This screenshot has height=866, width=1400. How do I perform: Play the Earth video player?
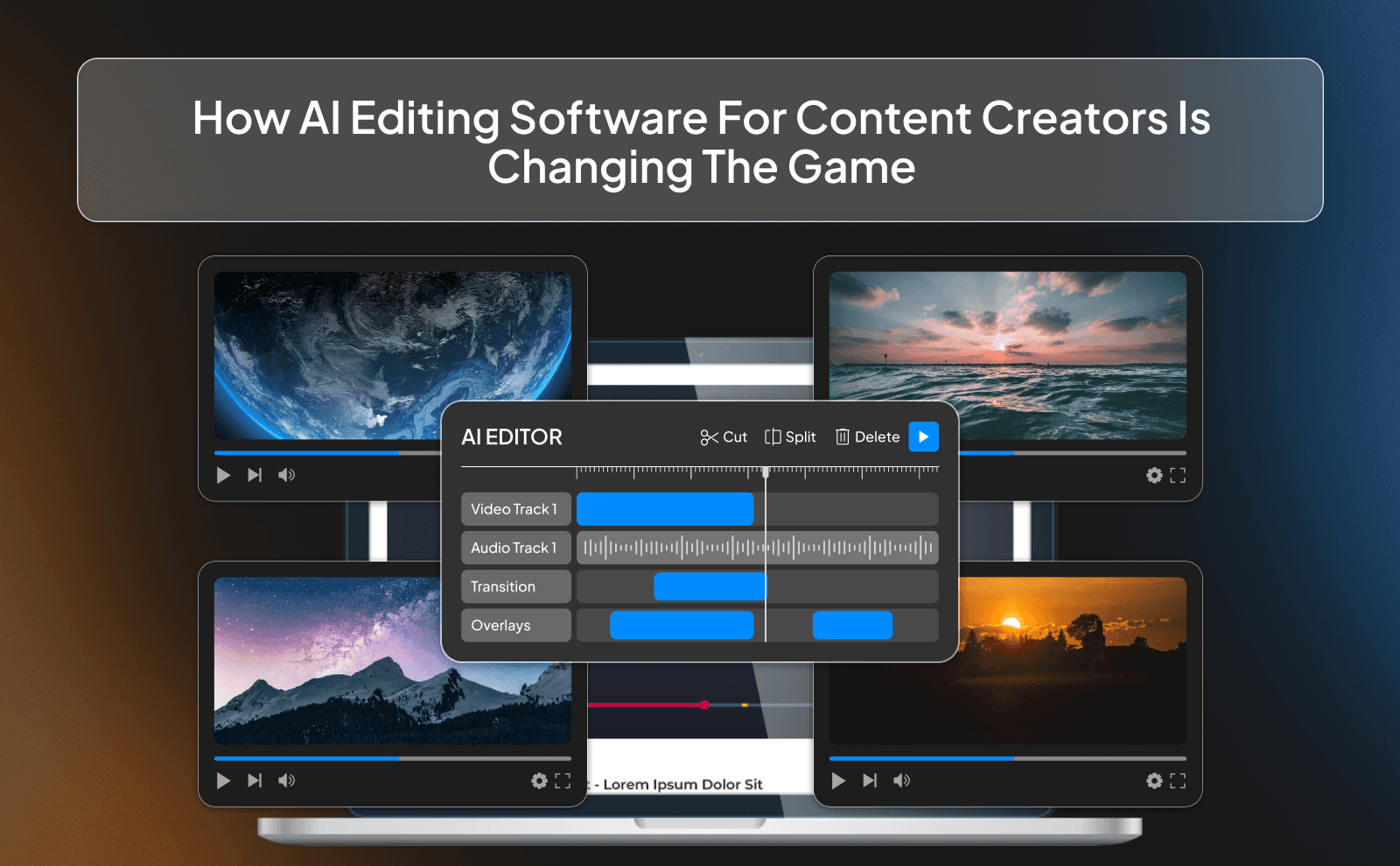tap(224, 475)
